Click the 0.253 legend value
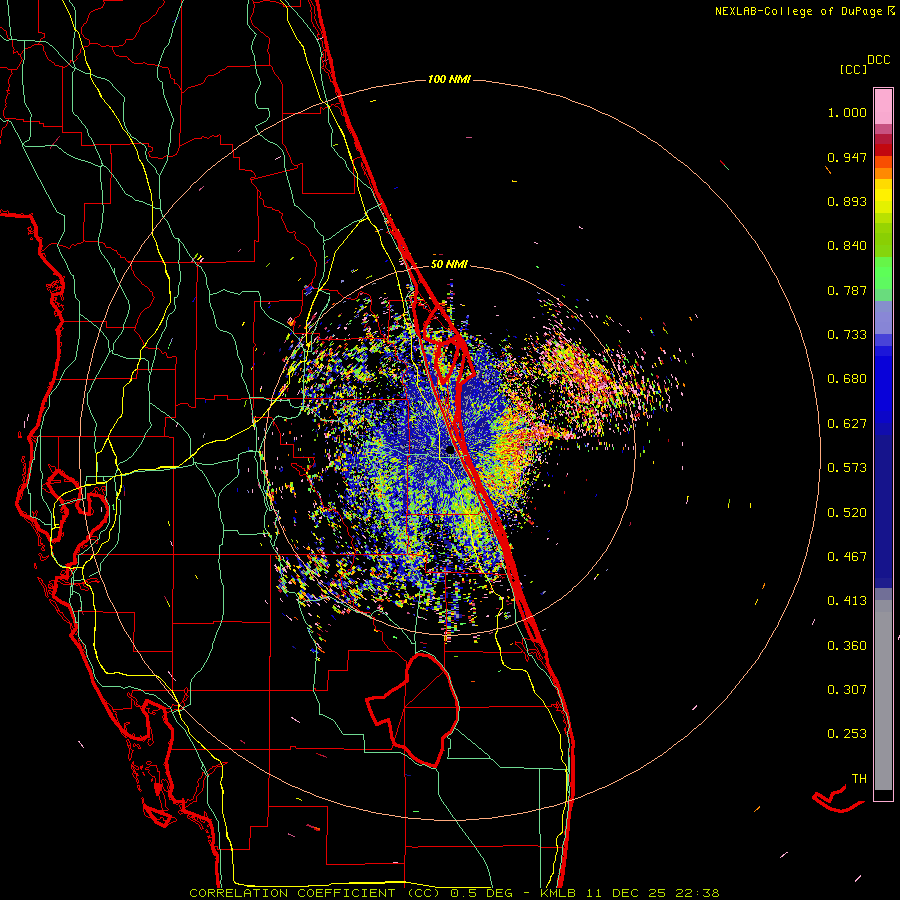The height and width of the screenshot is (900, 900). click(x=847, y=734)
